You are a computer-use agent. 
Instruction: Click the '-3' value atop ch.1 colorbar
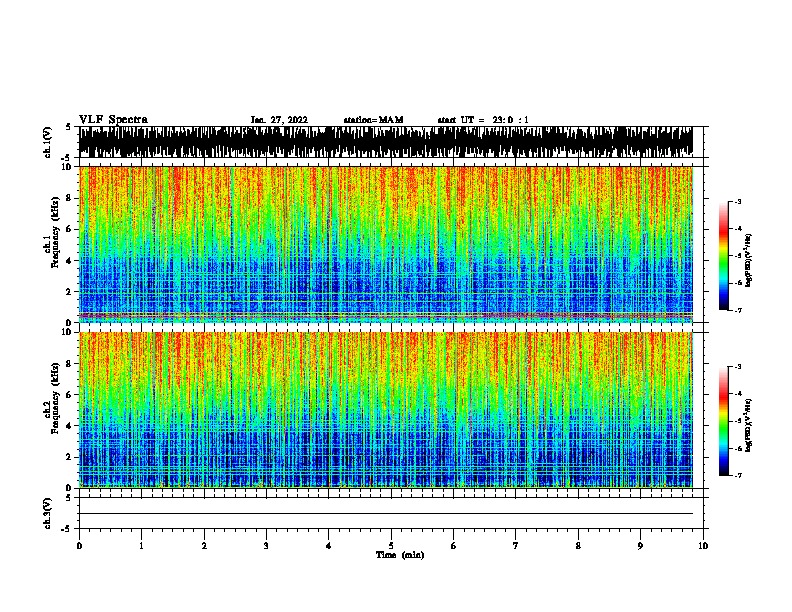tap(737, 201)
